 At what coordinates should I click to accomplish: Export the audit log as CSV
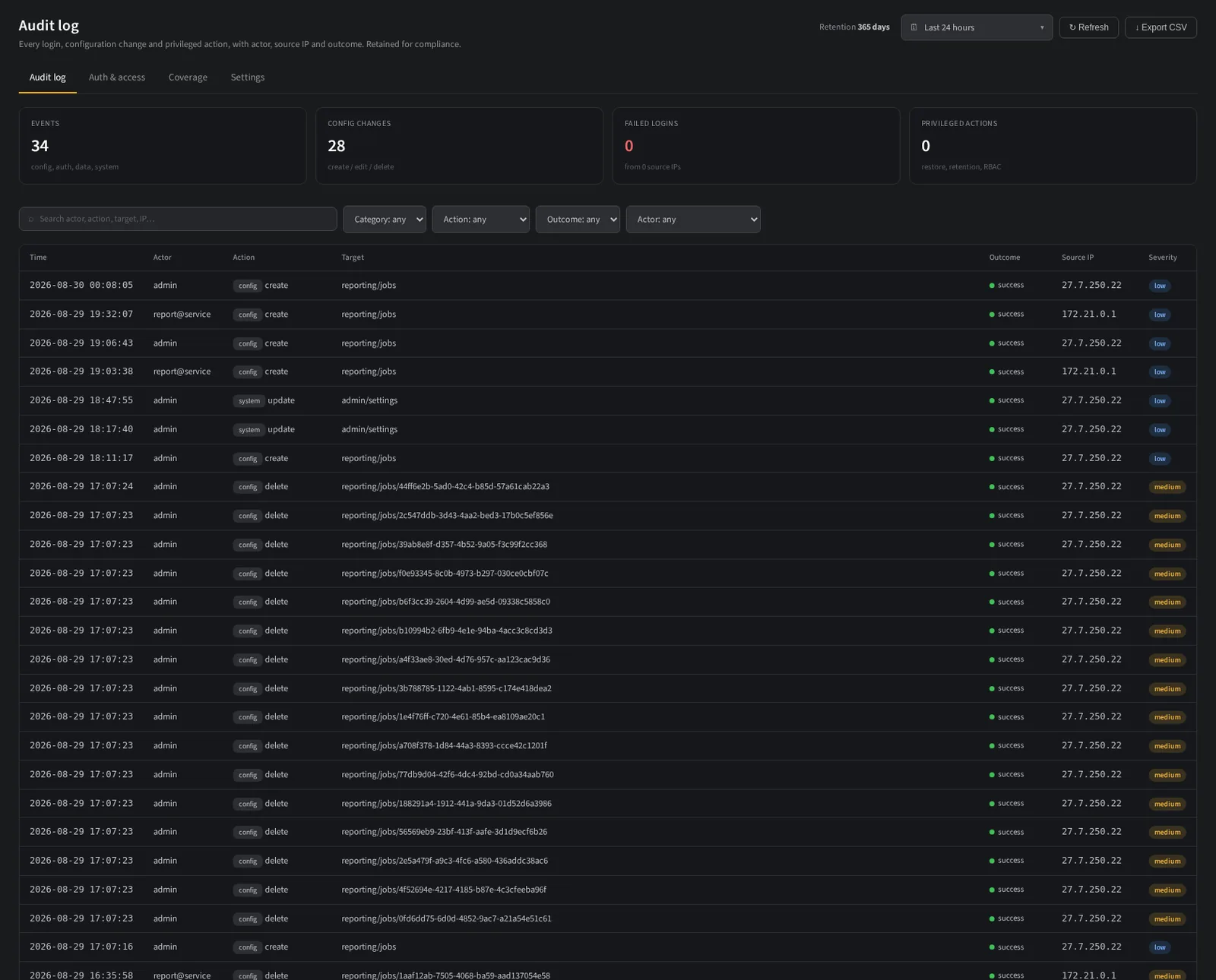pyautogui.click(x=1161, y=27)
